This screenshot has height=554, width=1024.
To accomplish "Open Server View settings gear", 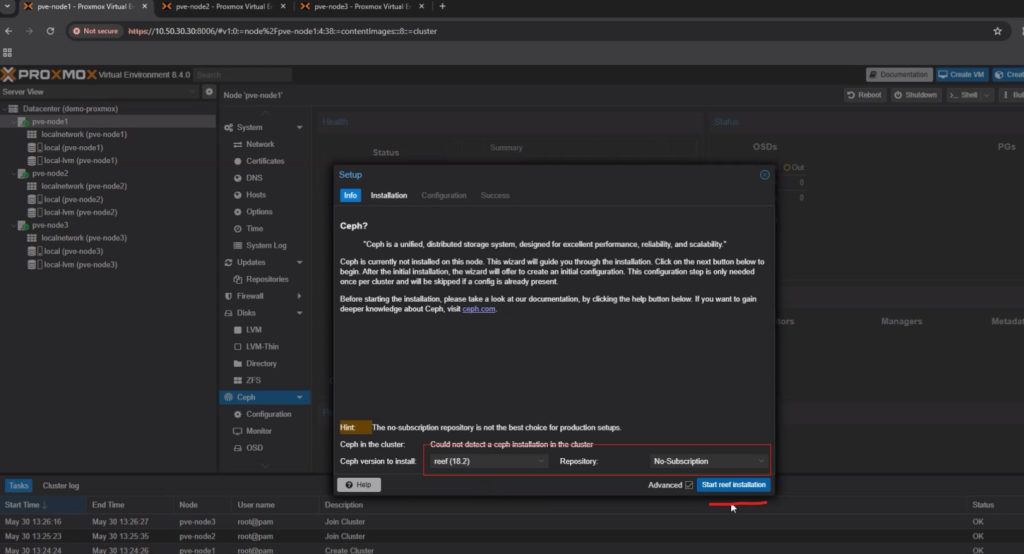I will 209,92.
